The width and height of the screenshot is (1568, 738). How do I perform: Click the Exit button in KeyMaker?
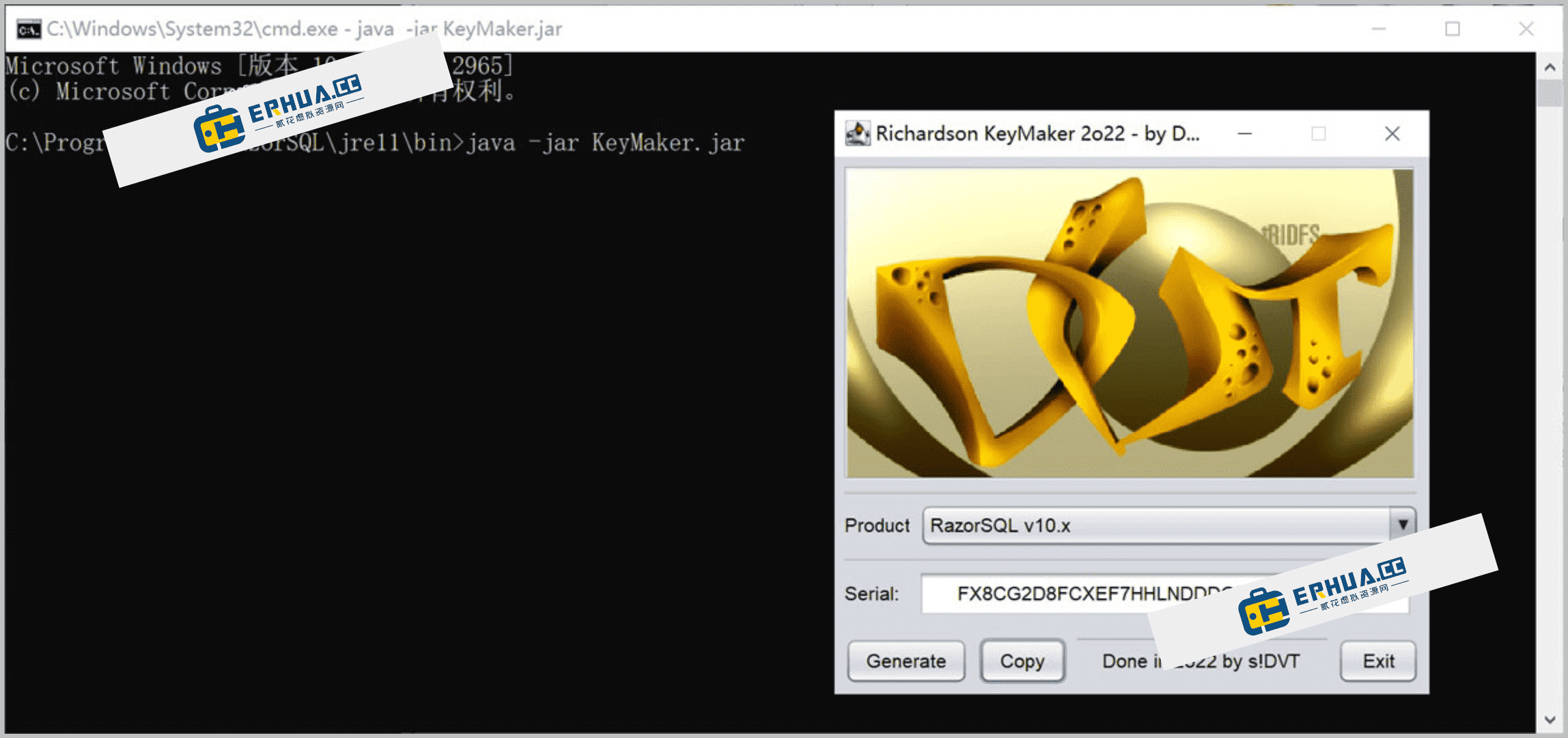click(x=1378, y=661)
